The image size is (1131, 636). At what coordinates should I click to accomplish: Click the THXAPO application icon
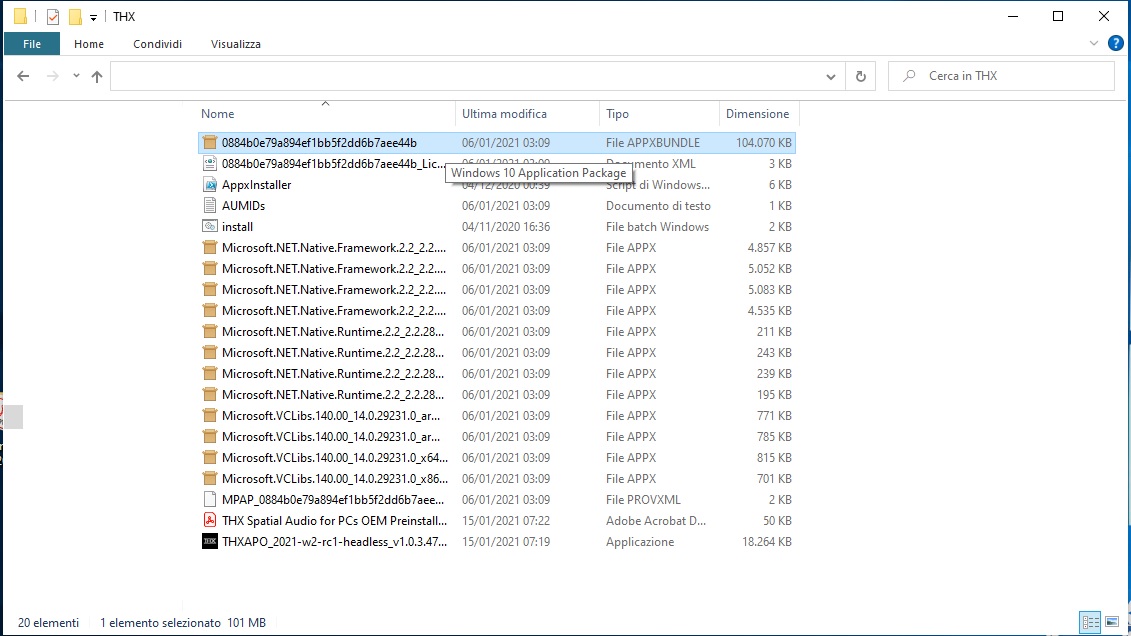click(209, 541)
